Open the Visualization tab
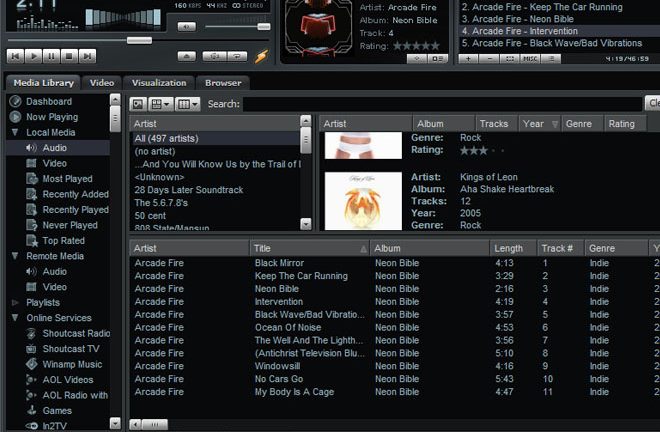660x432 pixels. [x=159, y=83]
